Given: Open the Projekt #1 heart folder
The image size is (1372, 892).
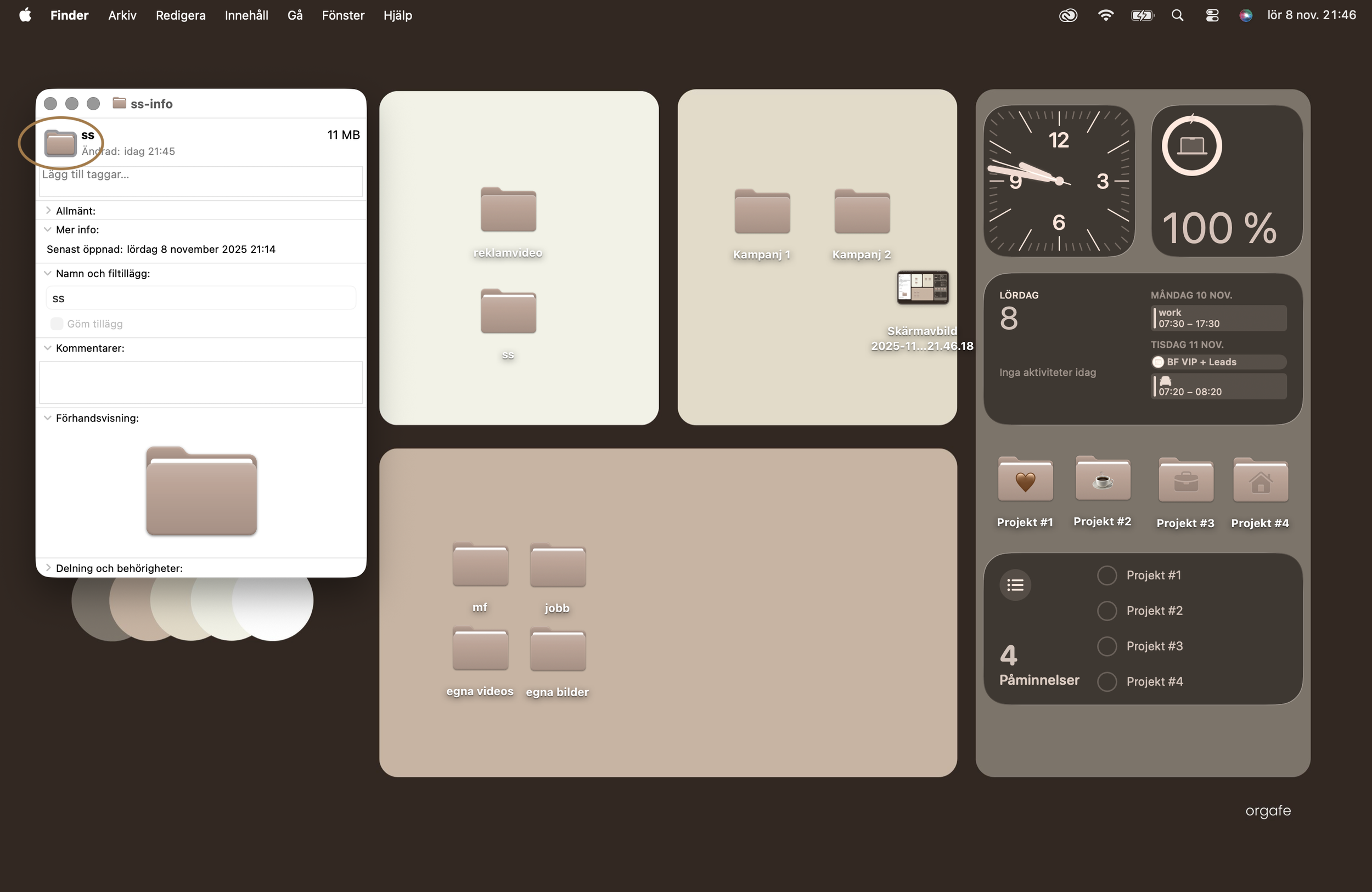Looking at the screenshot, I should tap(1025, 479).
